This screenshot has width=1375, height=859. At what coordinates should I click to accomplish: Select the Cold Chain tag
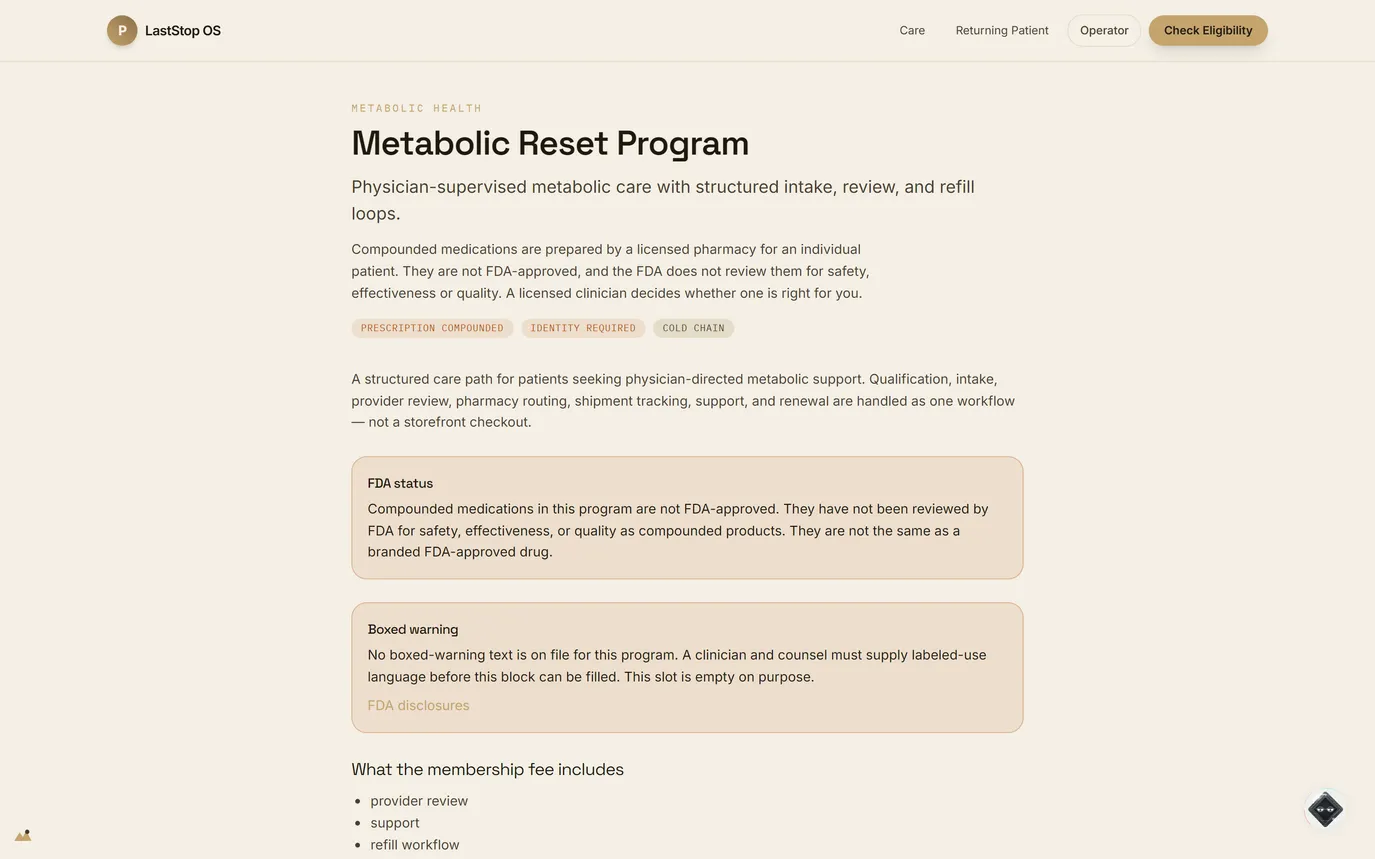[x=693, y=328]
